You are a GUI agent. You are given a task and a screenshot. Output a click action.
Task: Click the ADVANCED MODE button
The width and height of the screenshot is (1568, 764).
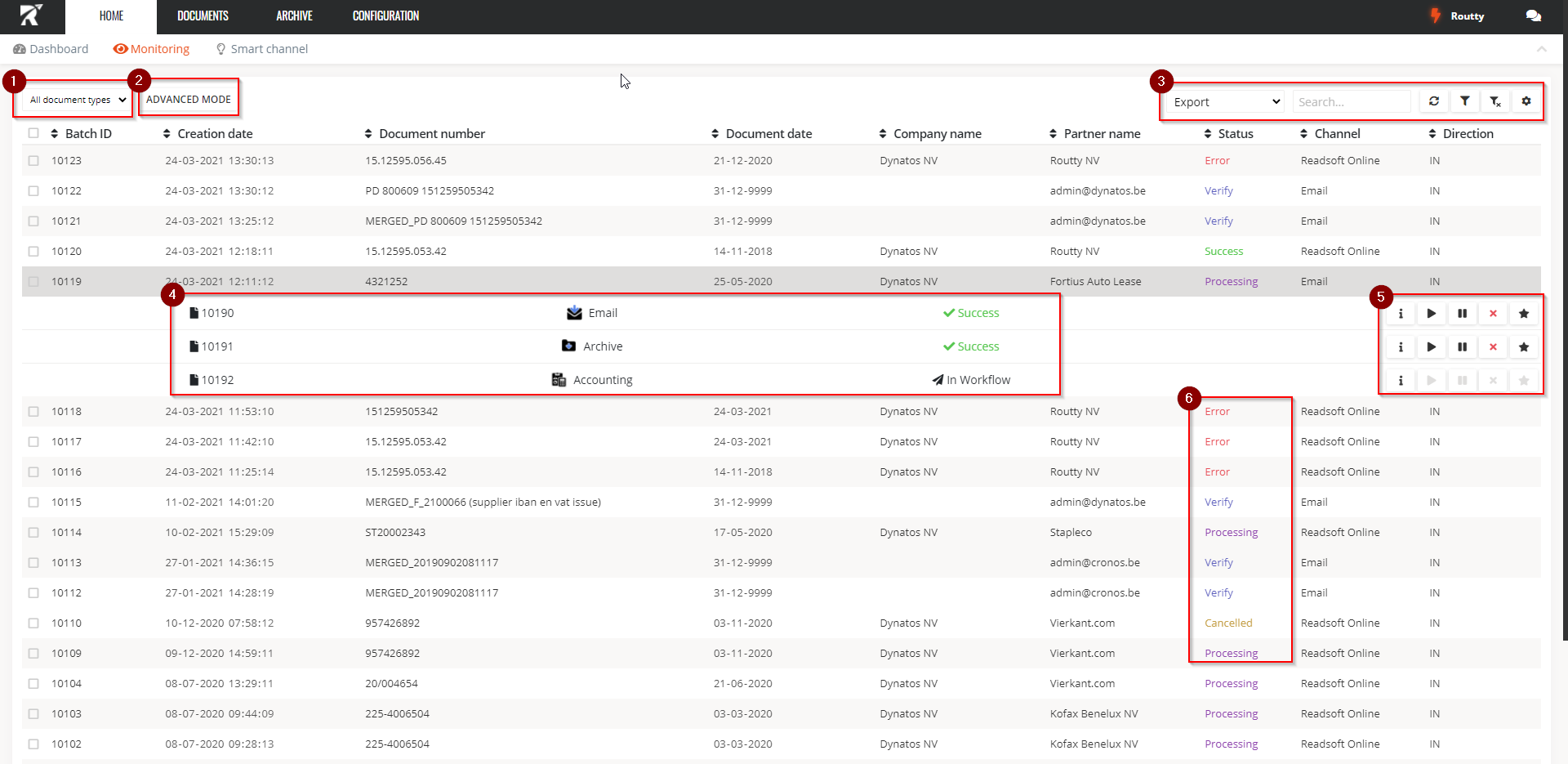pos(189,100)
